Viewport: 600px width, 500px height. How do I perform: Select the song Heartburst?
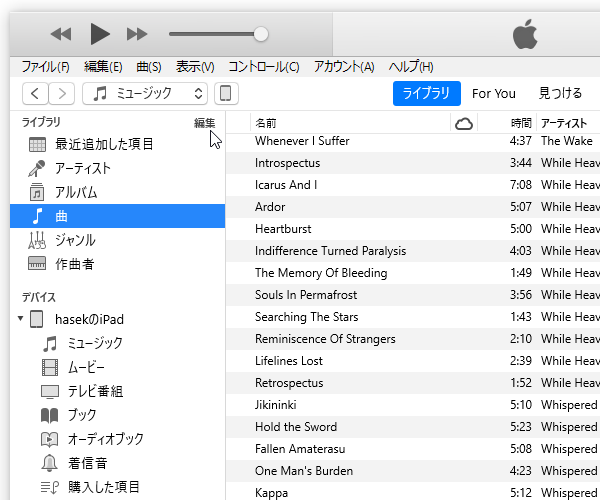tap(283, 229)
